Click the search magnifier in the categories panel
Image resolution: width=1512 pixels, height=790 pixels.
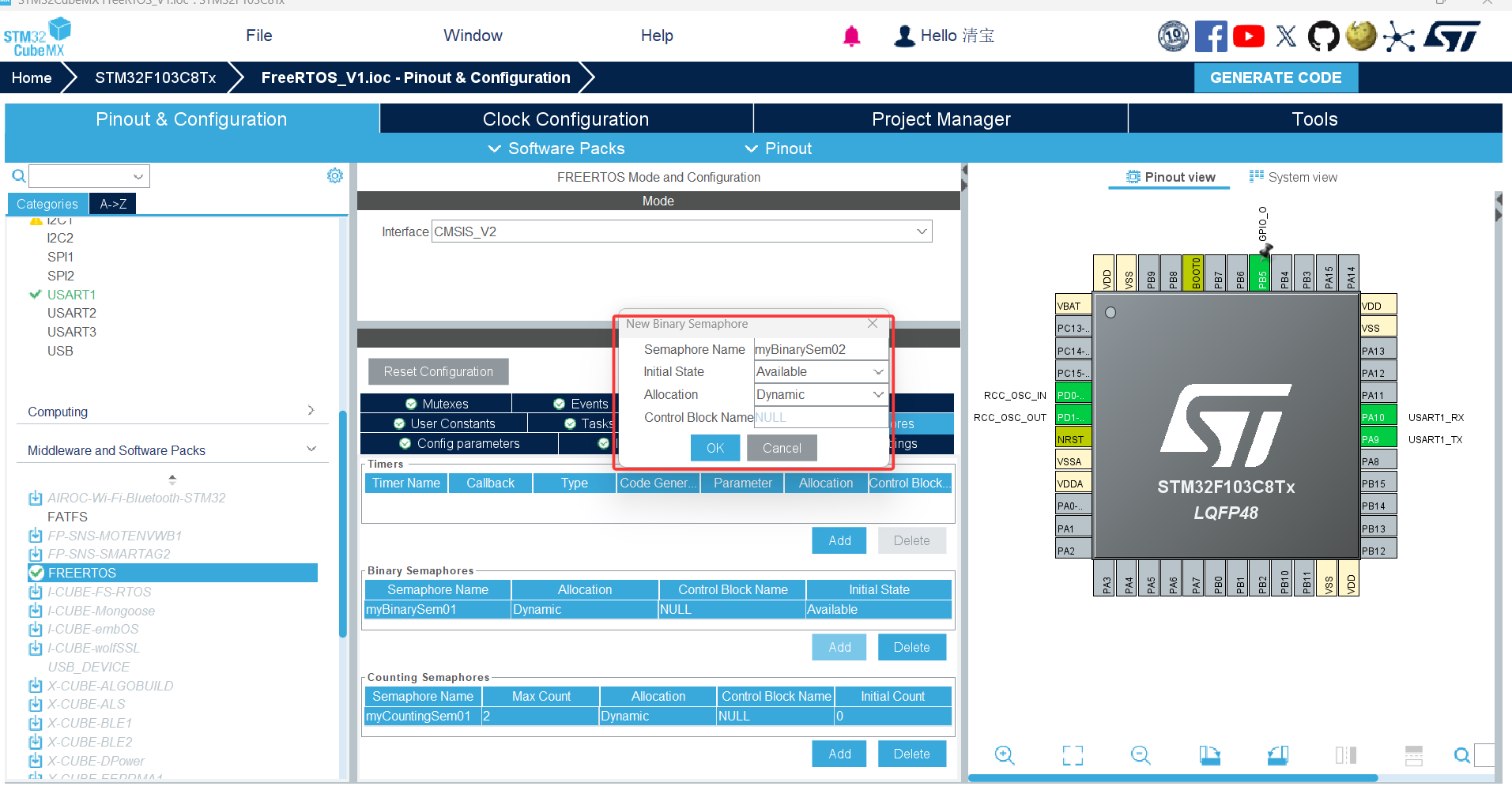pos(19,176)
